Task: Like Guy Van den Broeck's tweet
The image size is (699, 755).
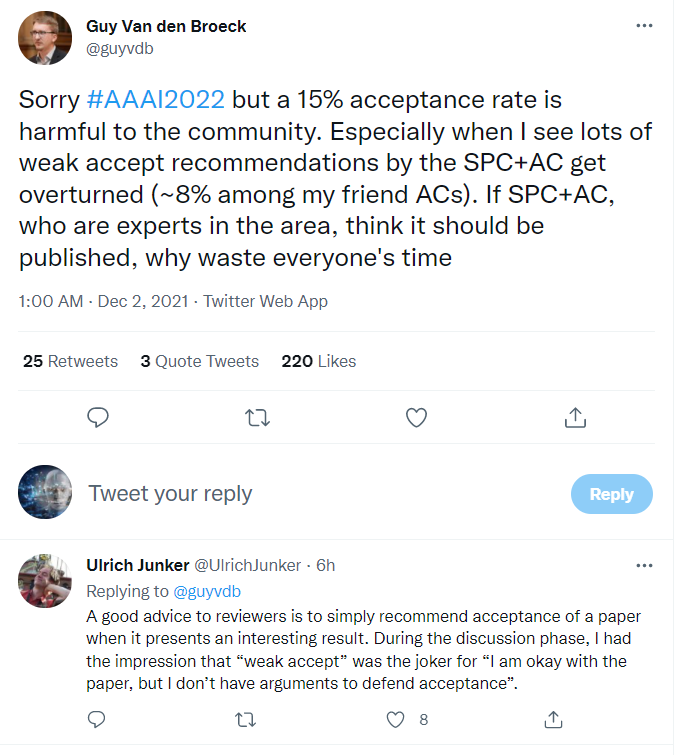Action: [416, 417]
